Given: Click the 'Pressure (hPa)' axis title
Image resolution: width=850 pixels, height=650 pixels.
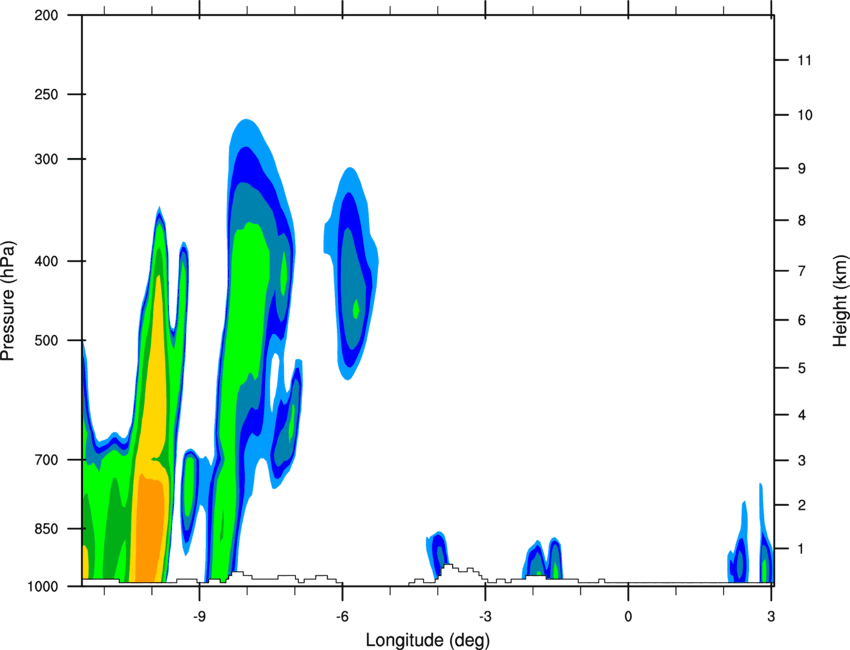Looking at the screenshot, I should (x=8, y=301).
